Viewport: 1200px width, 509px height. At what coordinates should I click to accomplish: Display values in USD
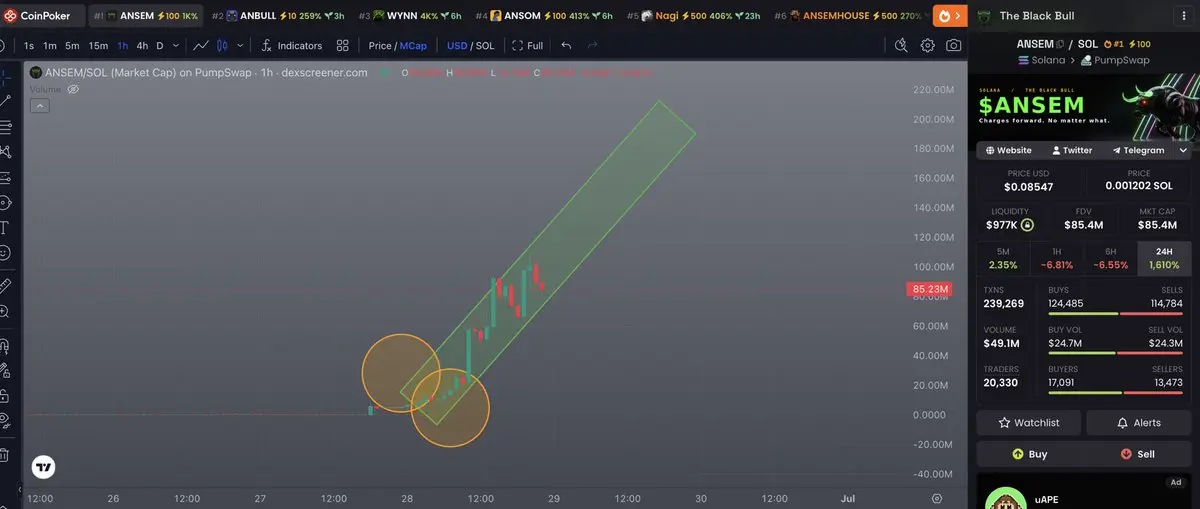coord(457,45)
